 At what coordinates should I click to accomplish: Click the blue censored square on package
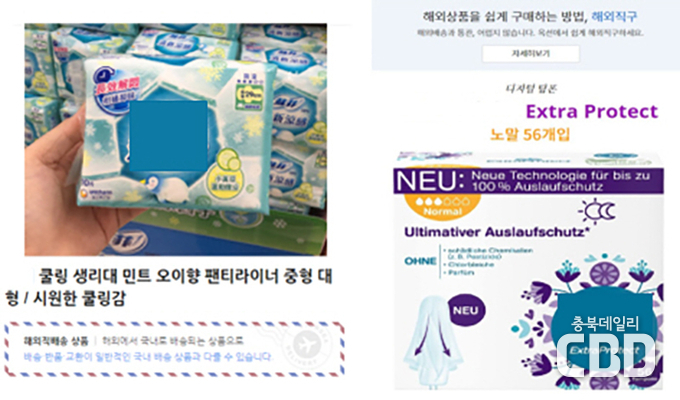pos(168,135)
